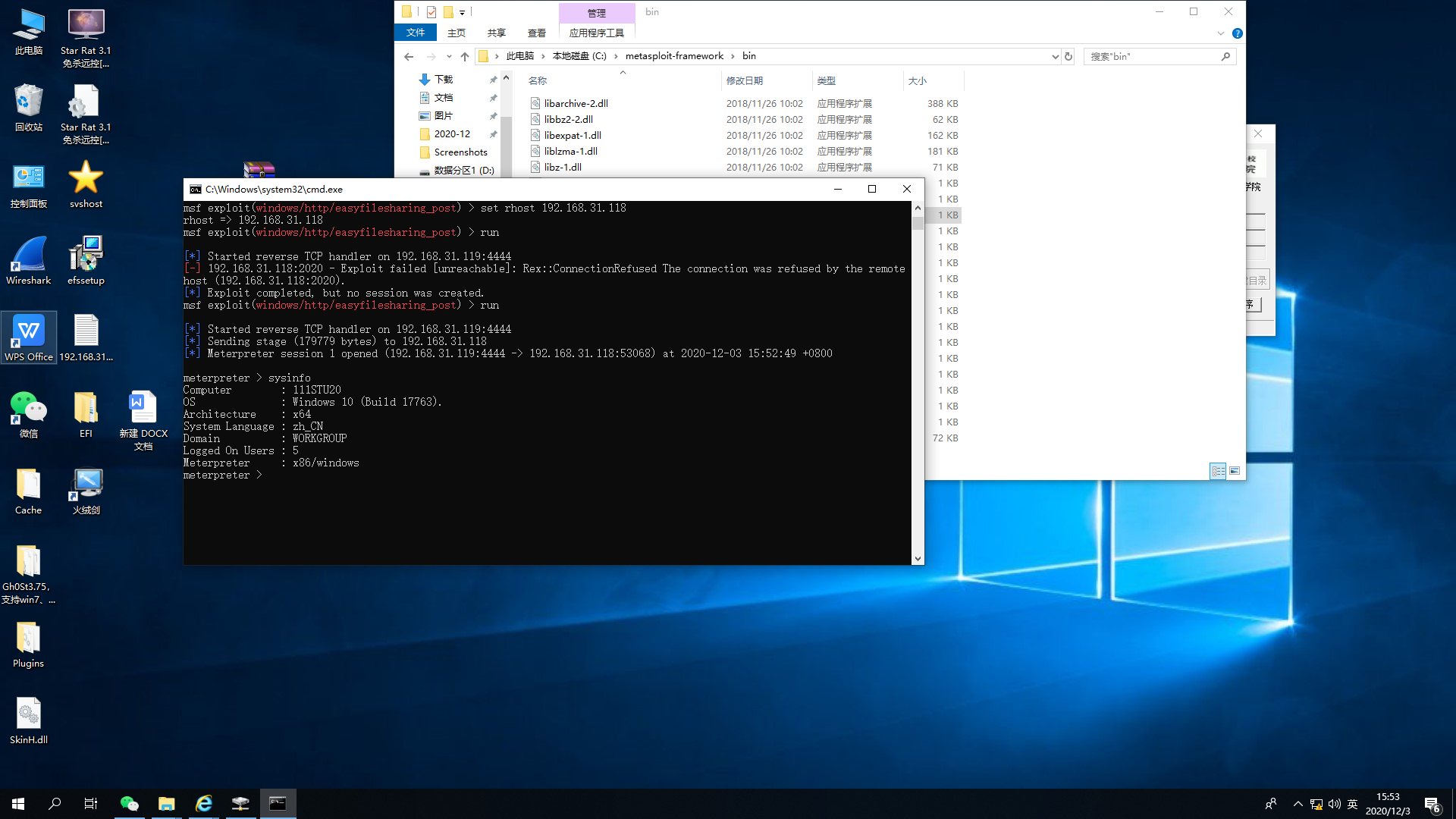Viewport: 1456px width, 819px height.
Task: Open the recent locations dropdown arrow
Action: point(449,56)
